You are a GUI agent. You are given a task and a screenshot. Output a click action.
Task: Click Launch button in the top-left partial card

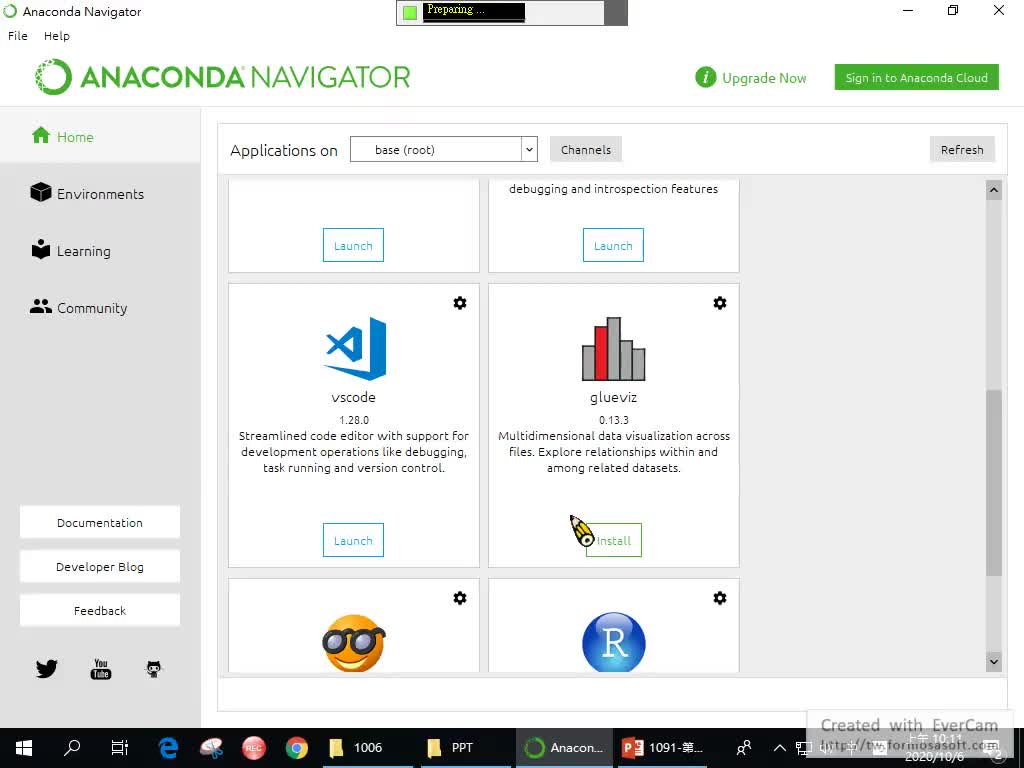pyautogui.click(x=353, y=245)
